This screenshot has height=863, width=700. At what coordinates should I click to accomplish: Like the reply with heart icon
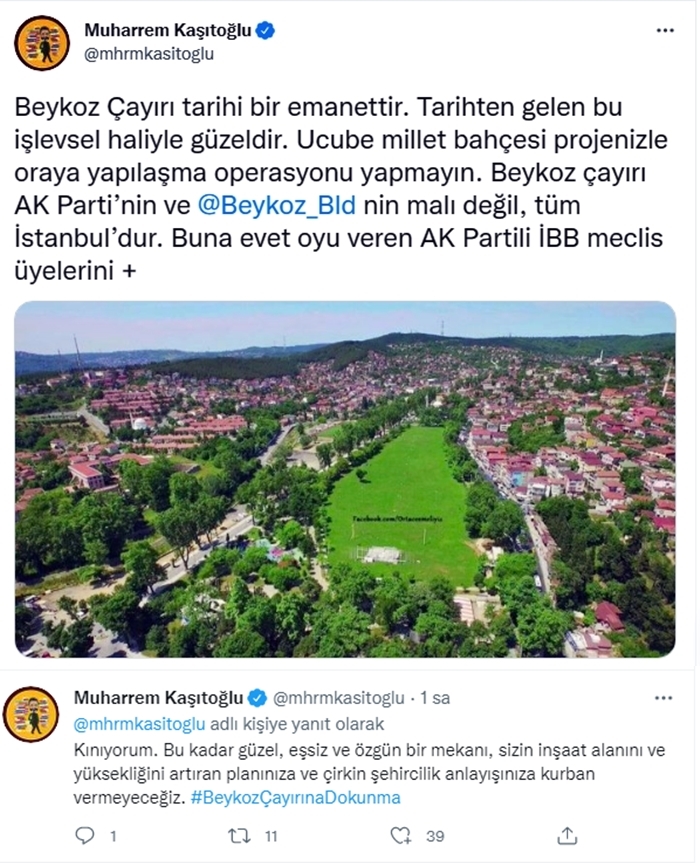coord(401,836)
